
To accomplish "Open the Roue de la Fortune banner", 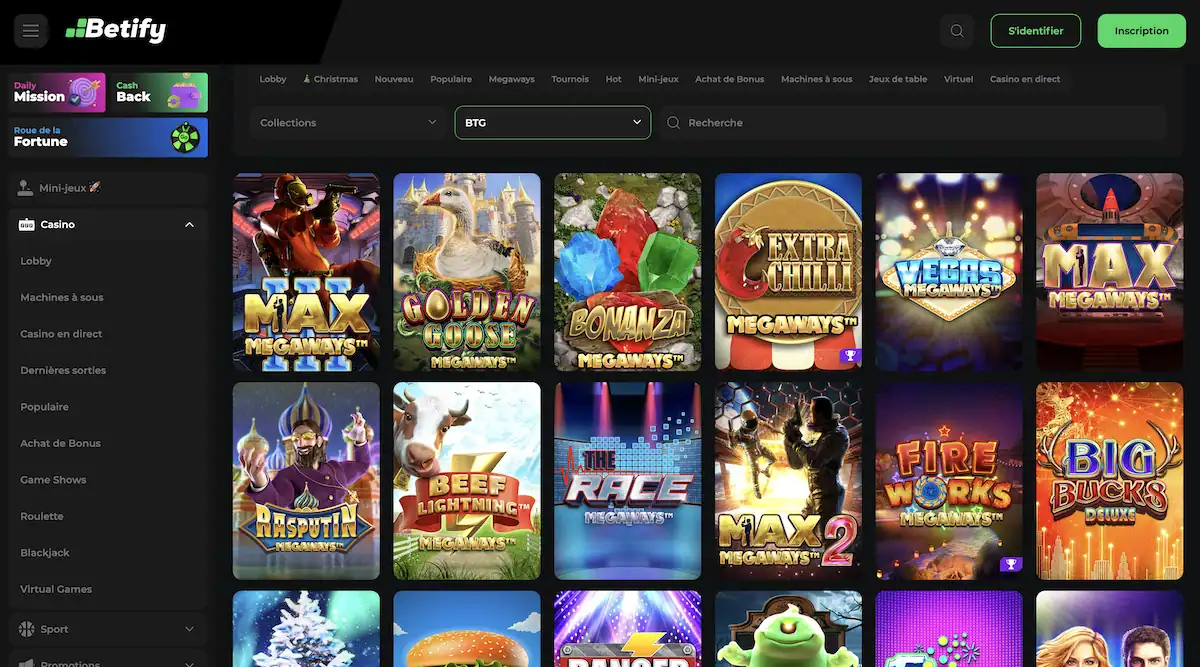I will [108, 137].
